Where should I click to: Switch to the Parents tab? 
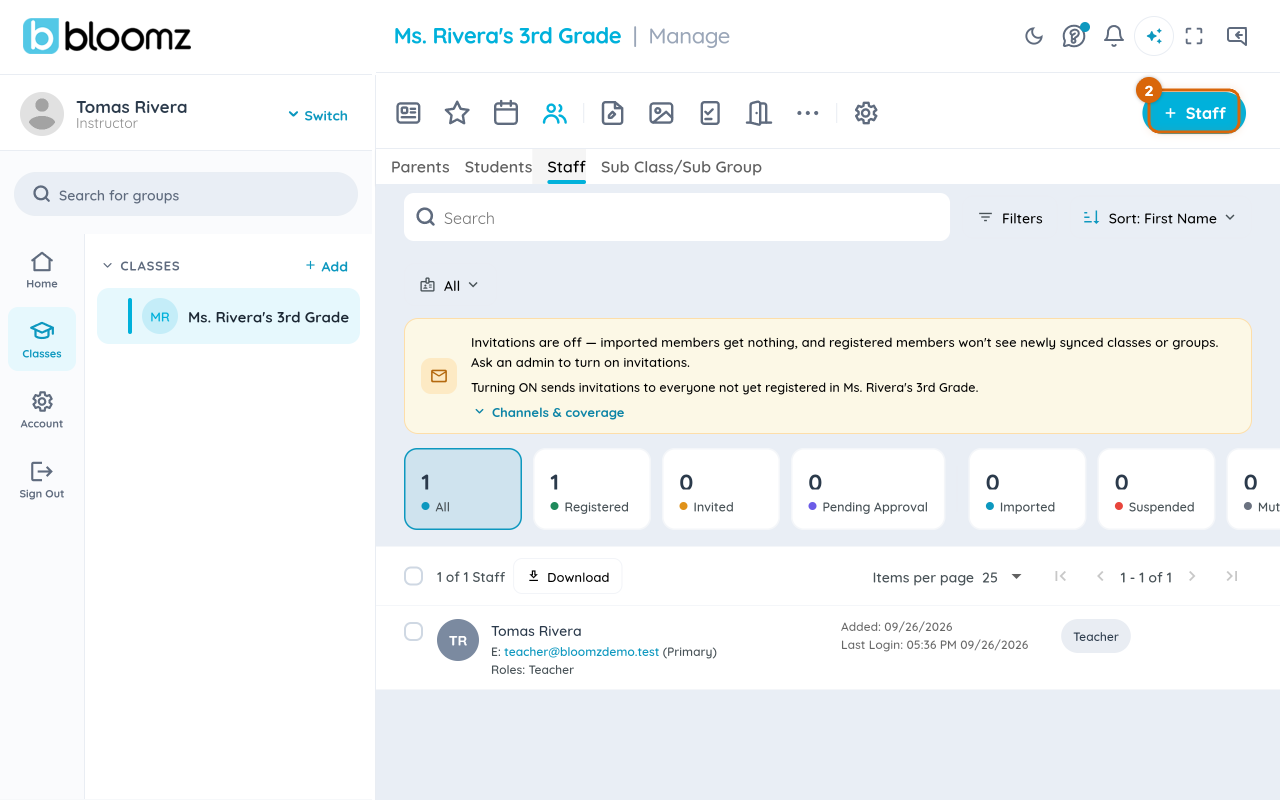[420, 167]
